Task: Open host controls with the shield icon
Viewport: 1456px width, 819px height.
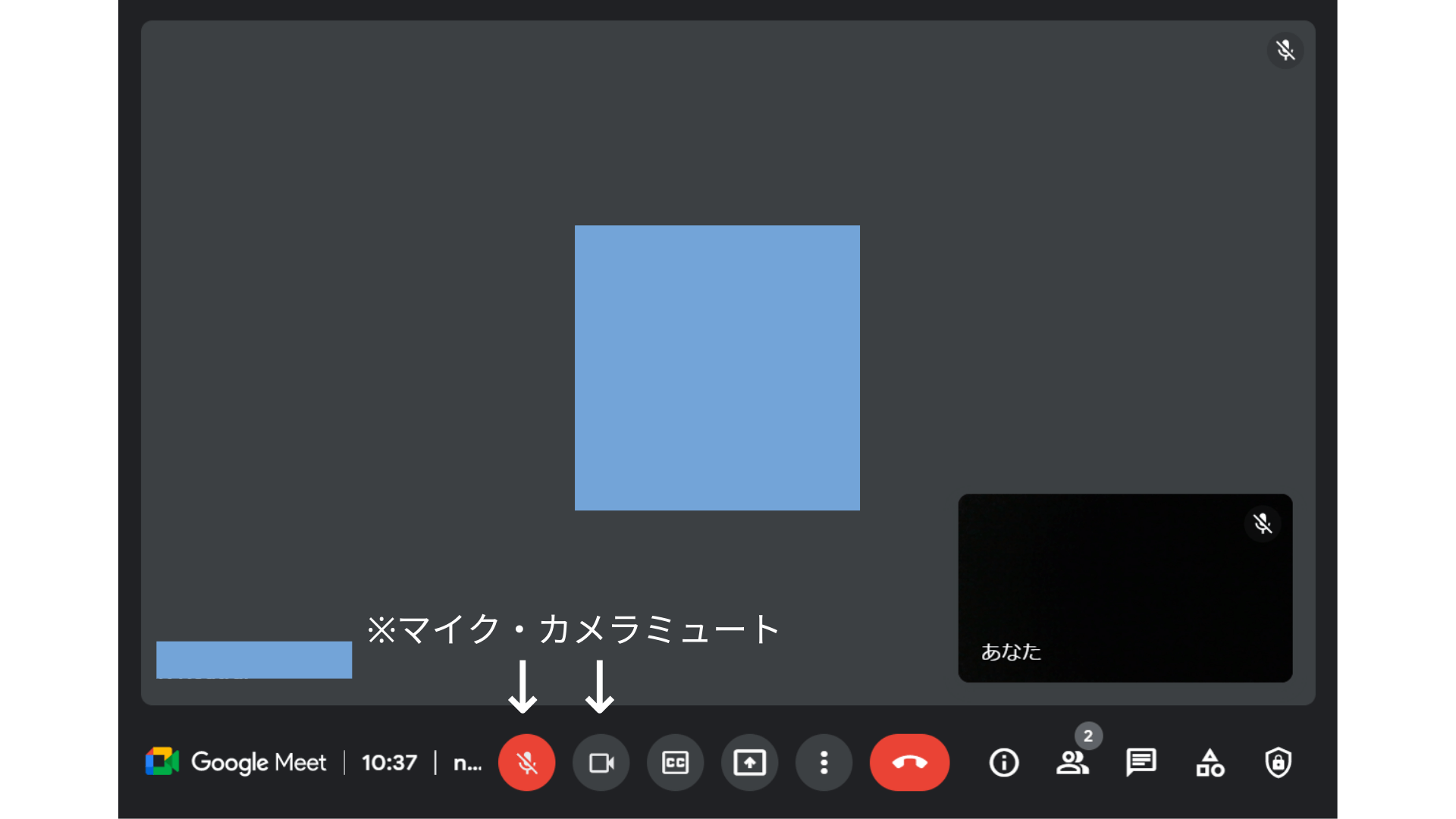Action: [x=1280, y=763]
